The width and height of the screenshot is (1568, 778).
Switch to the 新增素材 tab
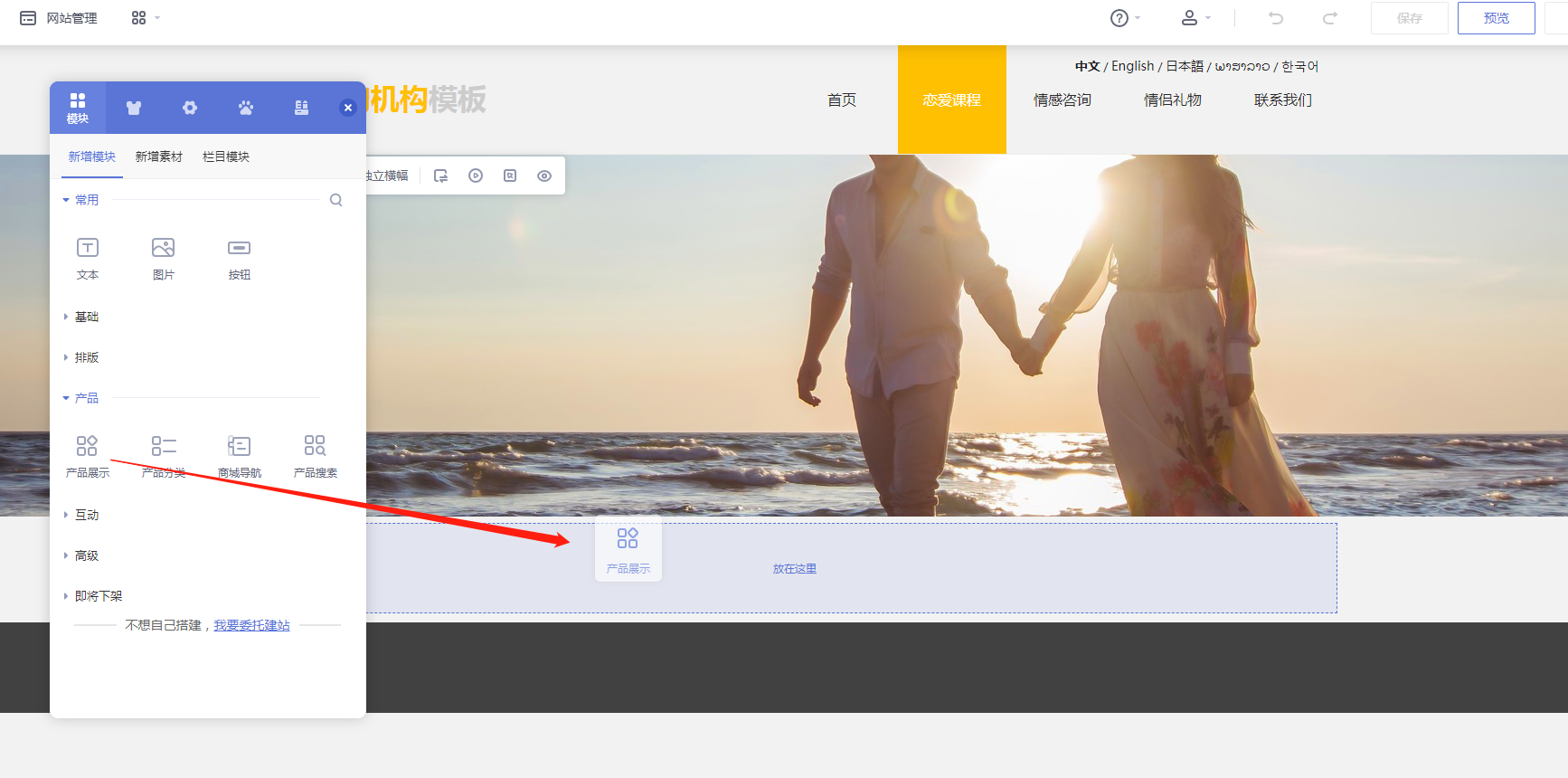159,157
